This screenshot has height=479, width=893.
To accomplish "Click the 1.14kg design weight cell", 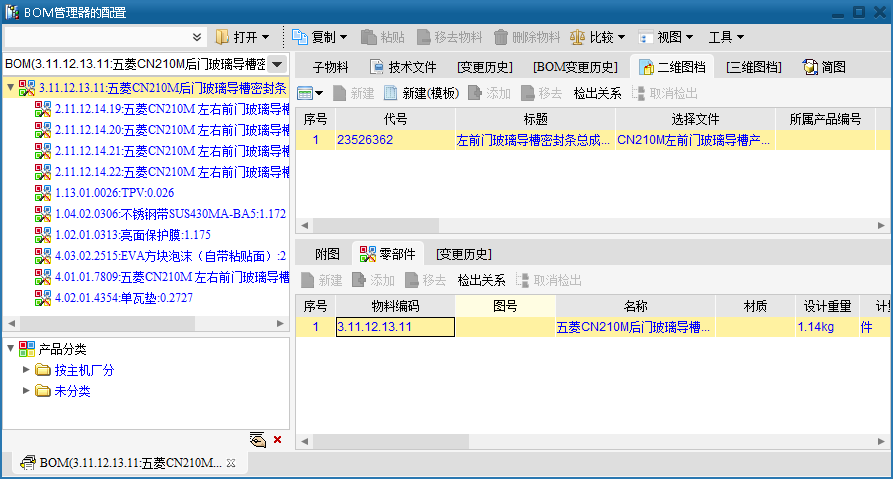I will coord(827,327).
